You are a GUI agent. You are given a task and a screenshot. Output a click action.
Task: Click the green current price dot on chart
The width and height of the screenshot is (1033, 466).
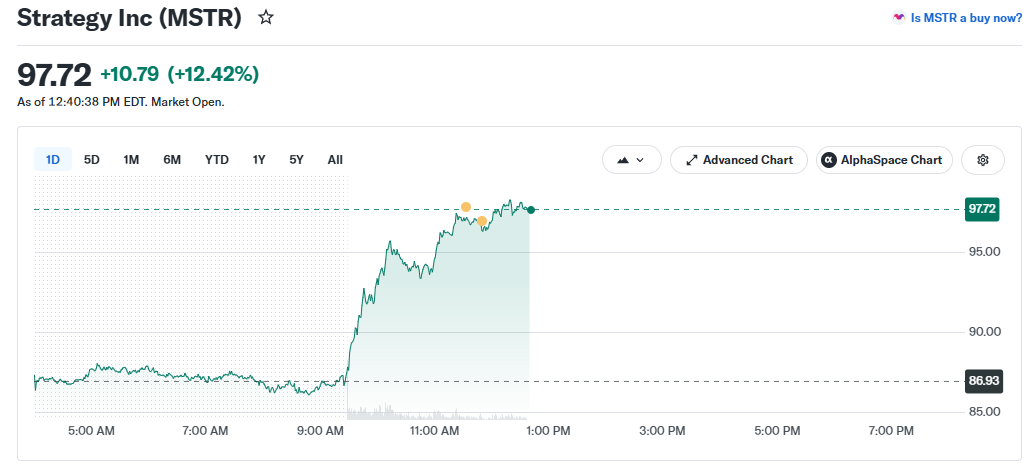(531, 210)
